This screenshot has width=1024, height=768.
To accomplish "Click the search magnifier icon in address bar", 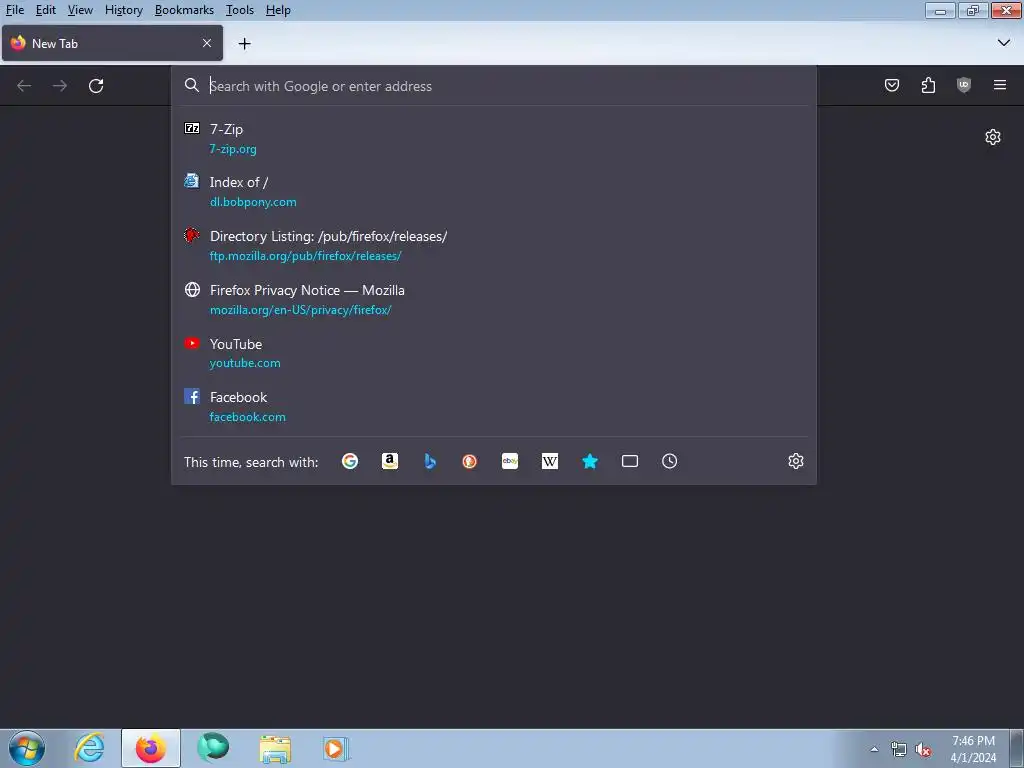I will pos(191,85).
